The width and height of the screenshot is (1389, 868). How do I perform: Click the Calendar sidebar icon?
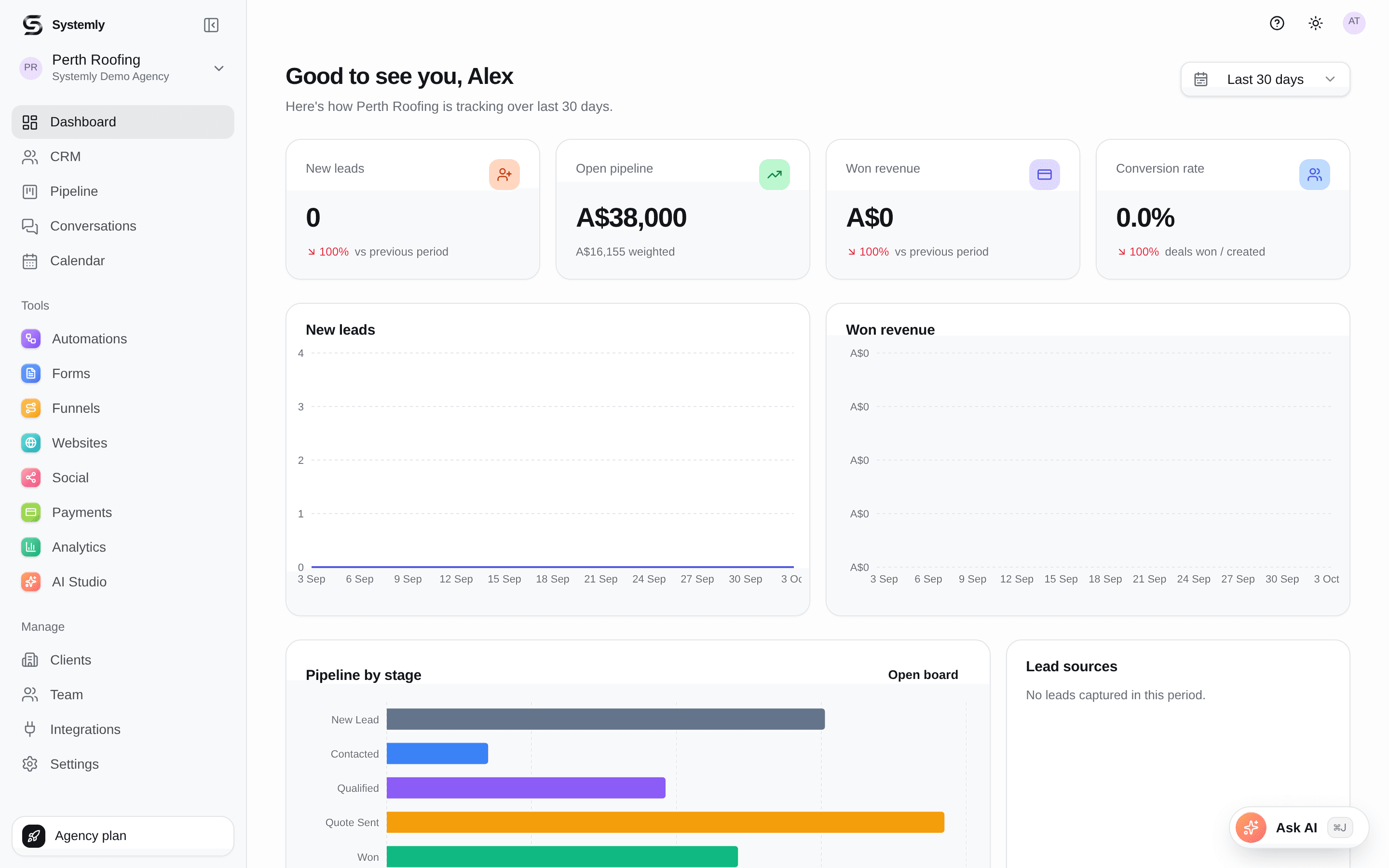(30, 261)
